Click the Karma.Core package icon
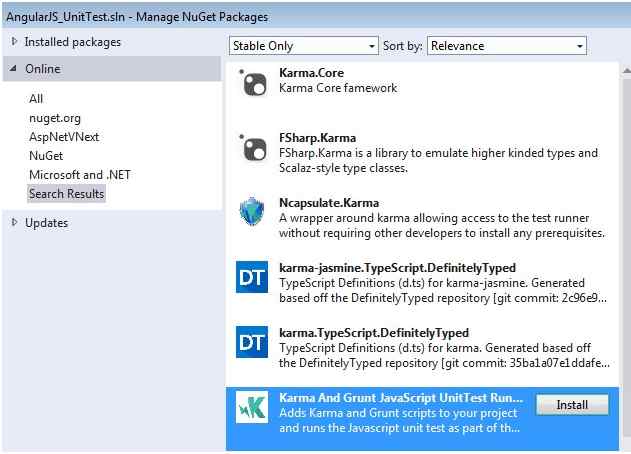Screen dimensions: 631x454 pyautogui.click(x=253, y=83)
